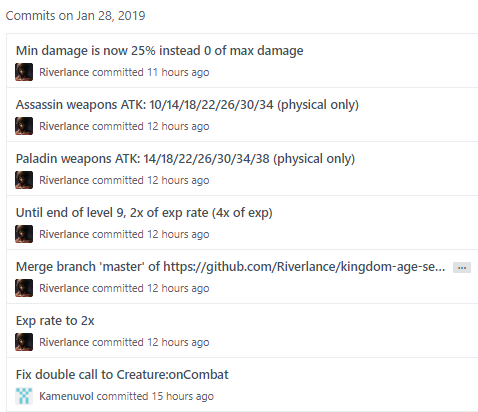Viewport: 478px width, 412px height.
Task: Click avatar beside Assassin weapons commit
Action: [x=24, y=126]
